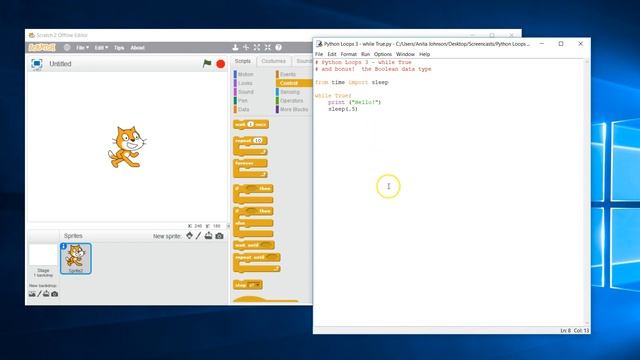Open Tips in the Scratch menu bar
Image resolution: width=640 pixels, height=360 pixels.
pyautogui.click(x=119, y=48)
